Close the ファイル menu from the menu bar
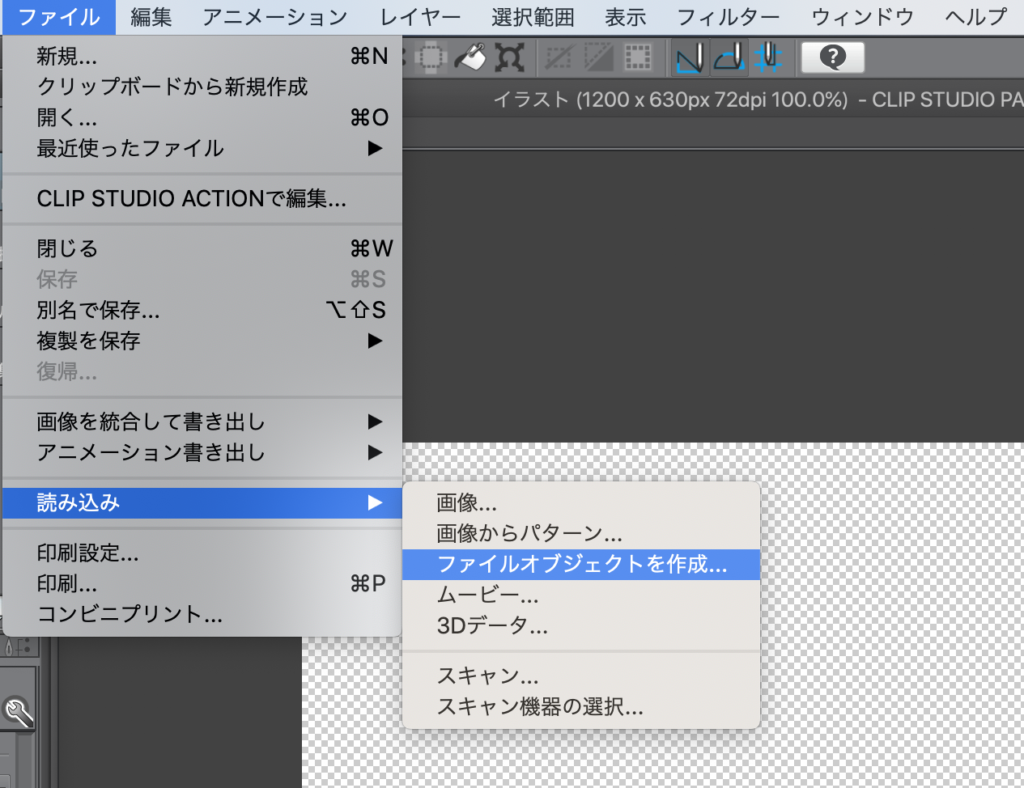The image size is (1024, 788). [x=59, y=17]
